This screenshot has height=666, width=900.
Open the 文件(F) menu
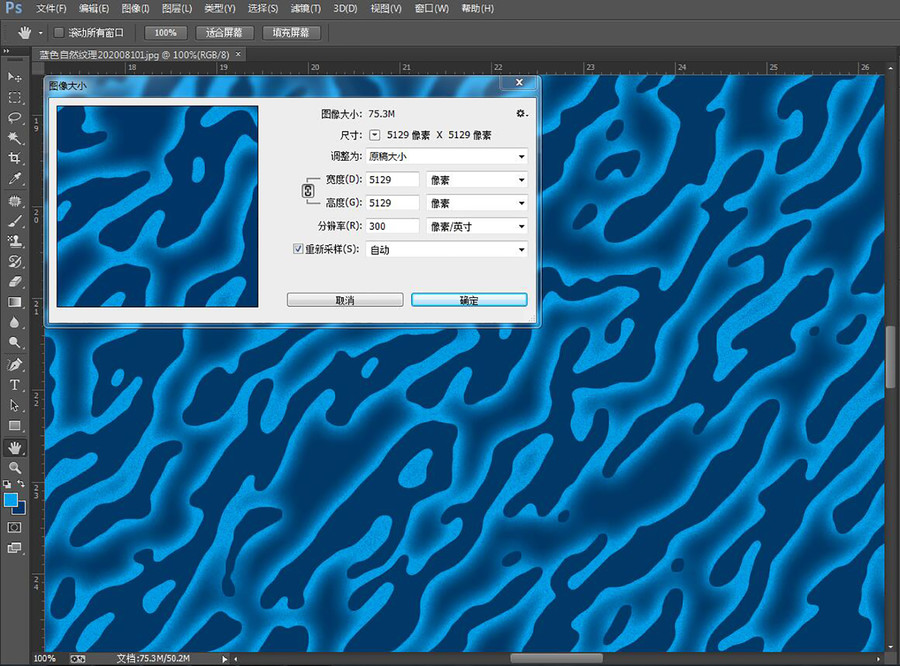[x=51, y=9]
